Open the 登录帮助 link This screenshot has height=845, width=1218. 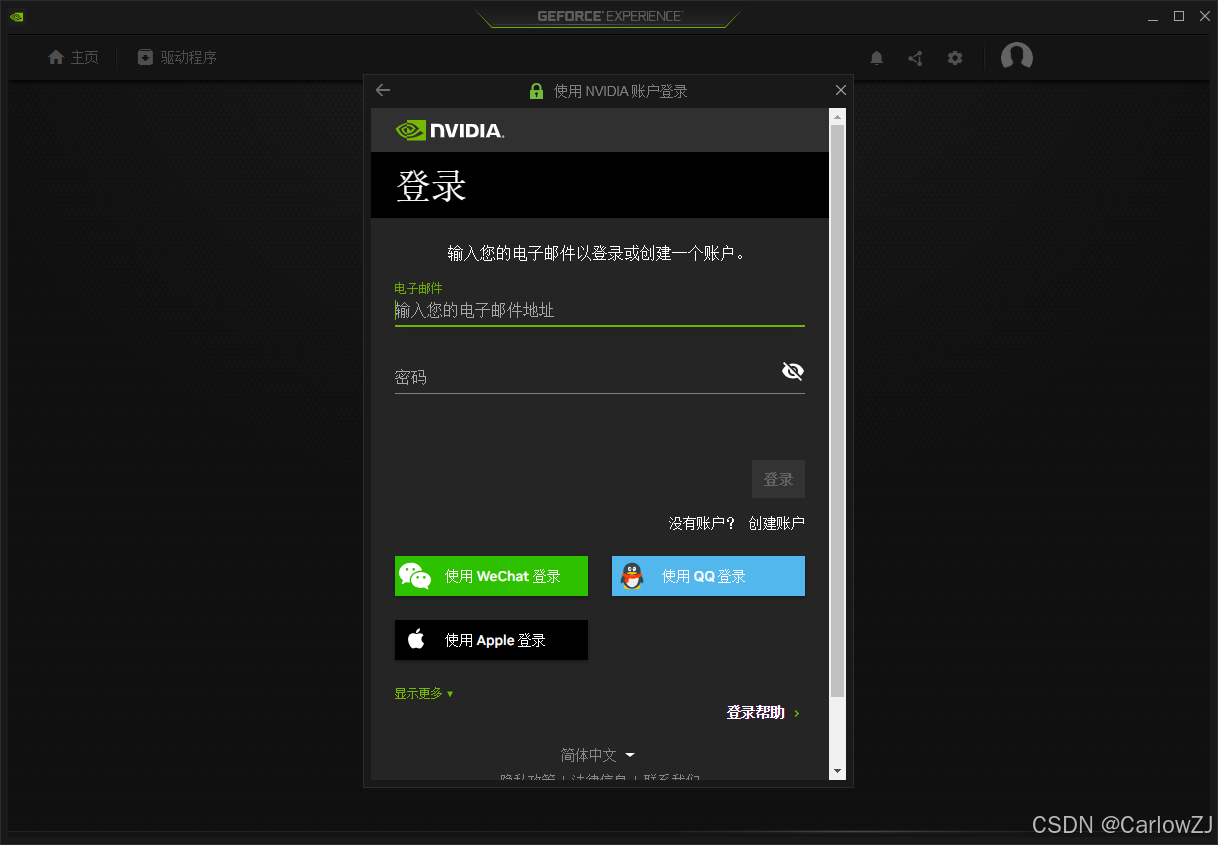(763, 713)
